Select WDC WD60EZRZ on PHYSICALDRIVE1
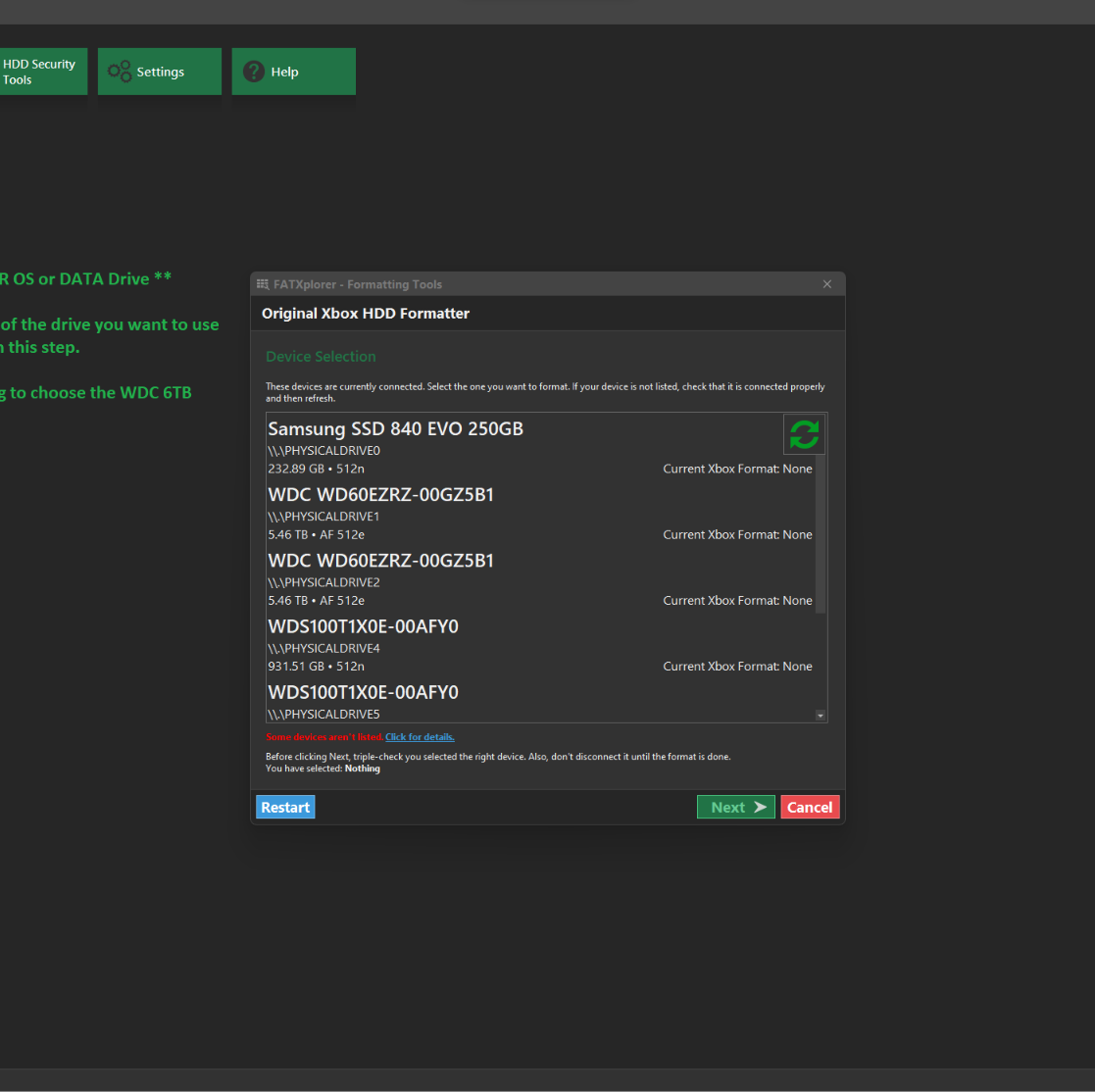Viewport: 1095px width, 1092px height. click(540, 514)
